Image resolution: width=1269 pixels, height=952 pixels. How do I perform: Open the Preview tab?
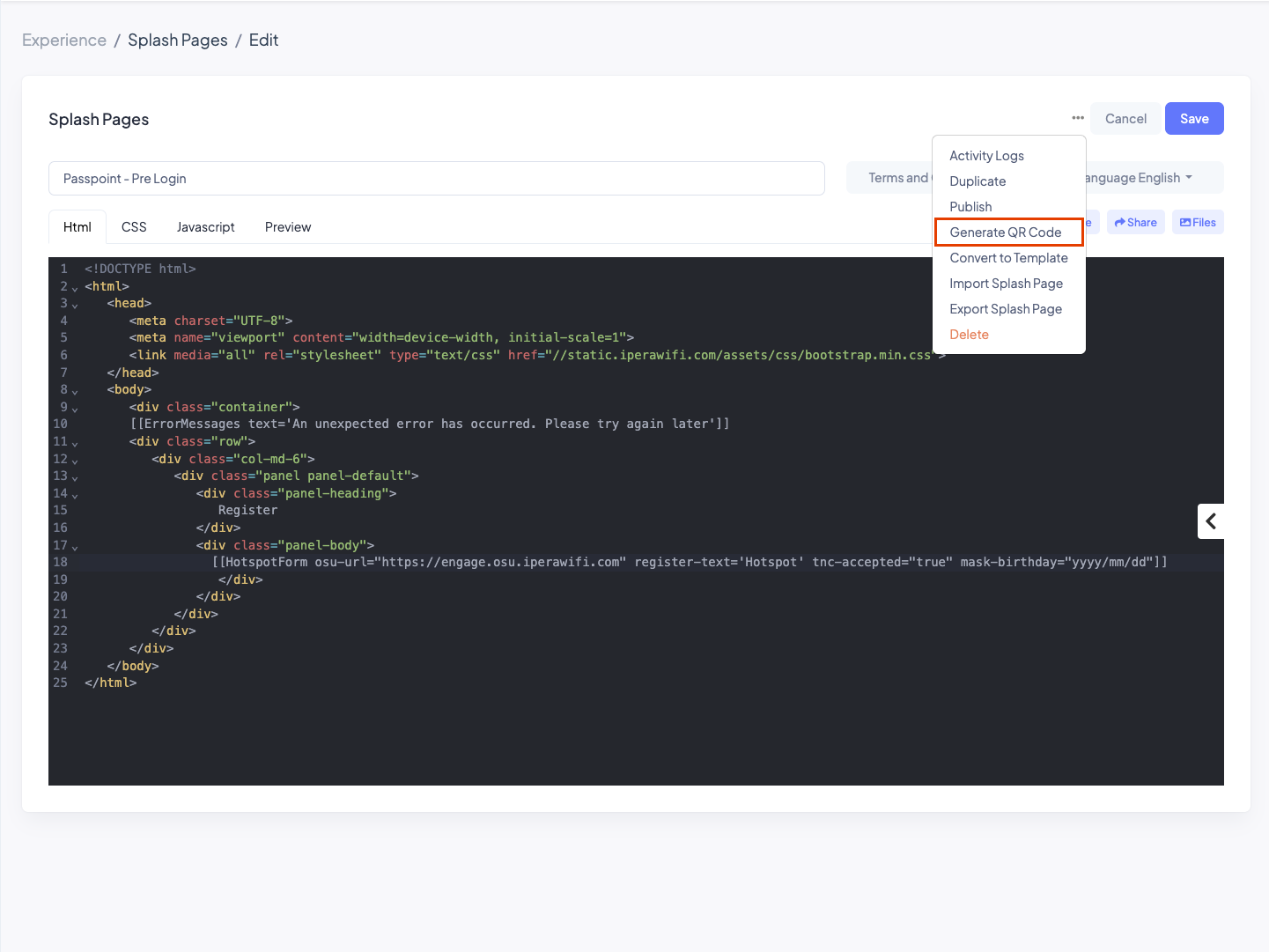point(288,227)
